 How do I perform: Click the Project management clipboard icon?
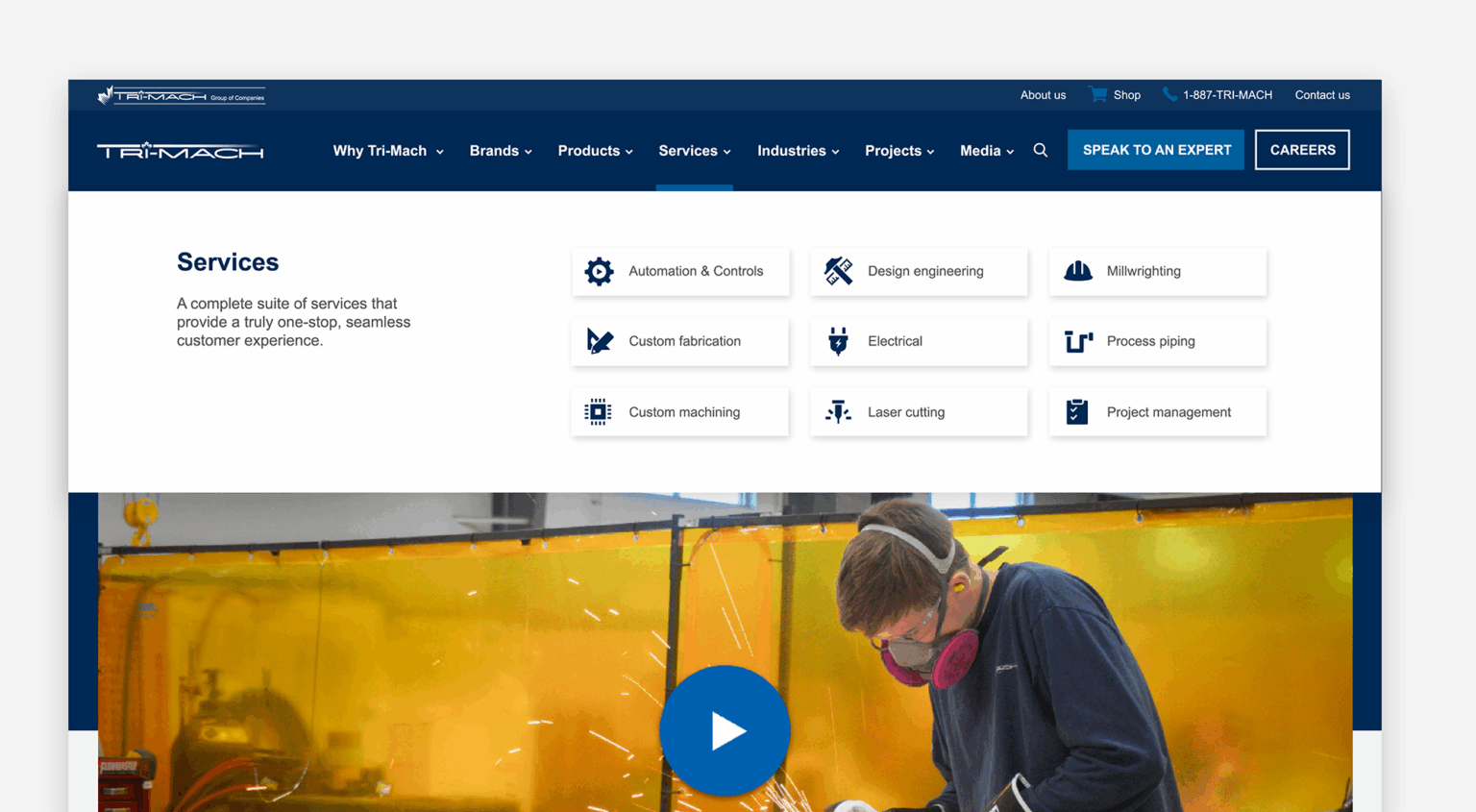tap(1077, 412)
